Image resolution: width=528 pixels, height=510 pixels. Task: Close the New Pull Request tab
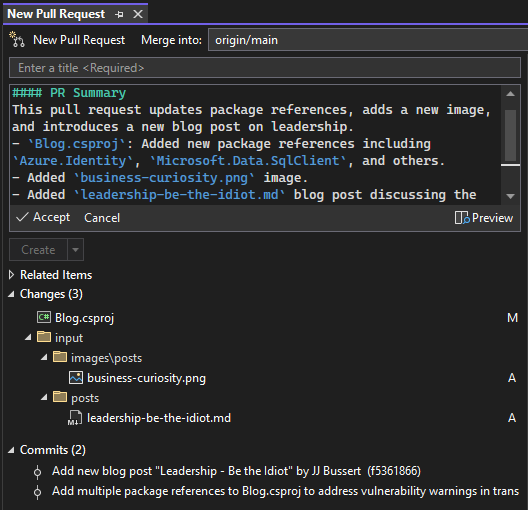[138, 14]
